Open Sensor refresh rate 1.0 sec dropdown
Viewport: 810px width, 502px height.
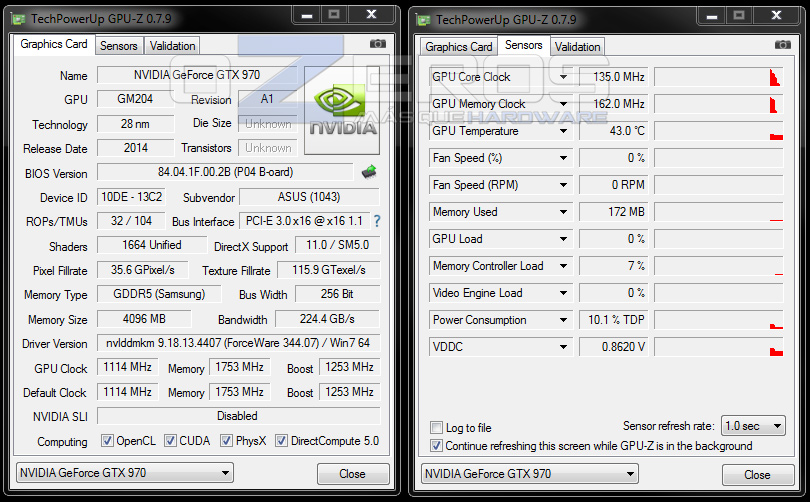(753, 426)
